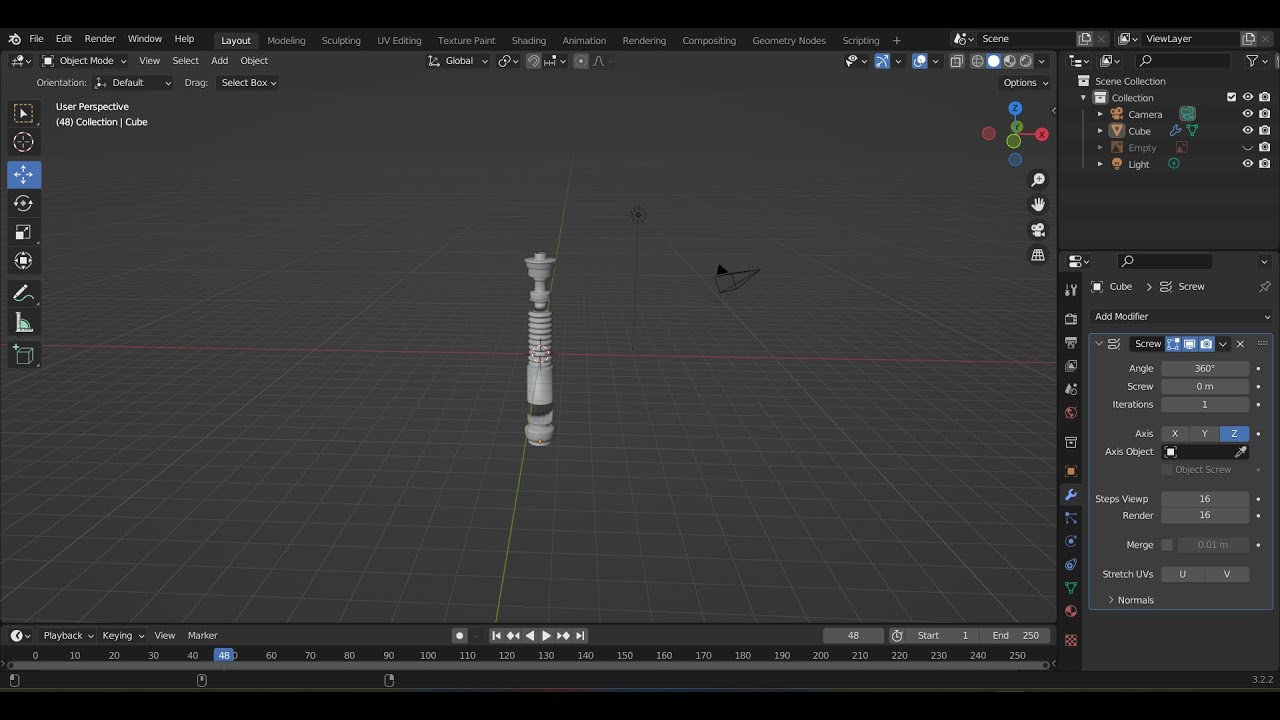Select the Add Cube tool

pyautogui.click(x=24, y=355)
